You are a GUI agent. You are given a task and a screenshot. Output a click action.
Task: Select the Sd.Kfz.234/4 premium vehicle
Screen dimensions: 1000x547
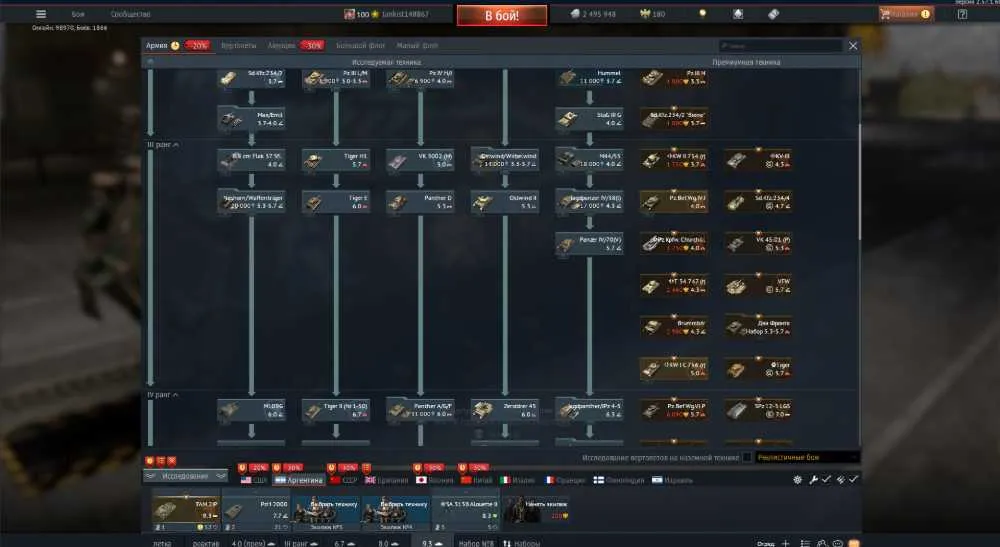tap(758, 202)
